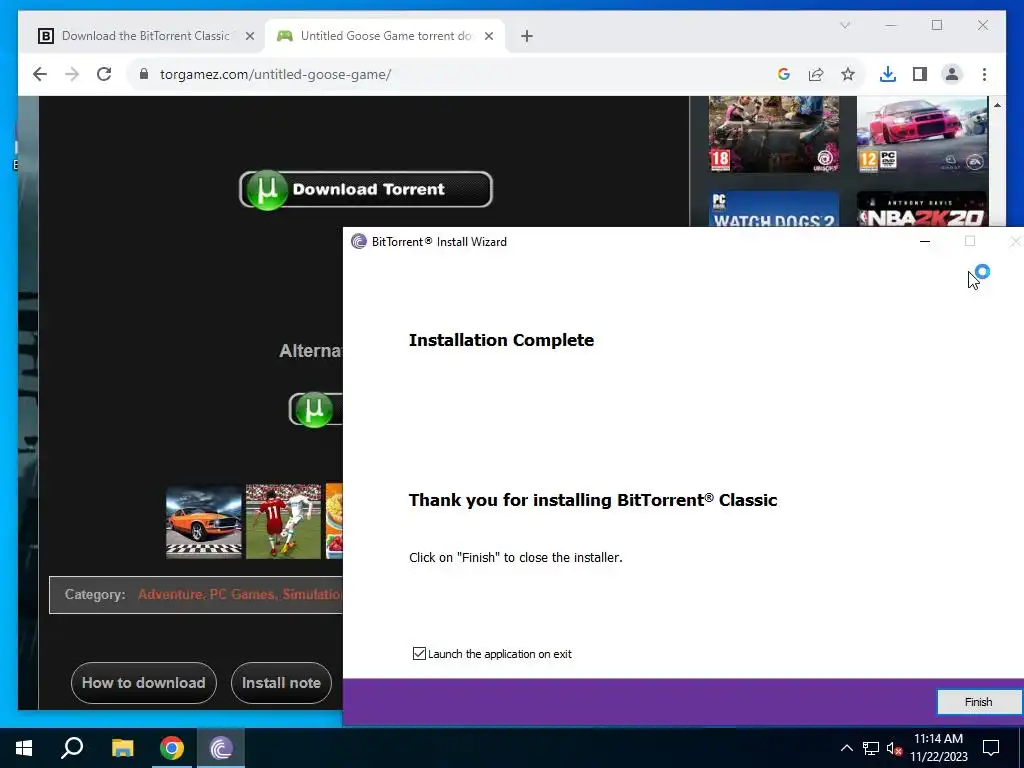This screenshot has height=768, width=1024.
Task: Close the Untitled Goose Game tab
Action: tap(488, 36)
